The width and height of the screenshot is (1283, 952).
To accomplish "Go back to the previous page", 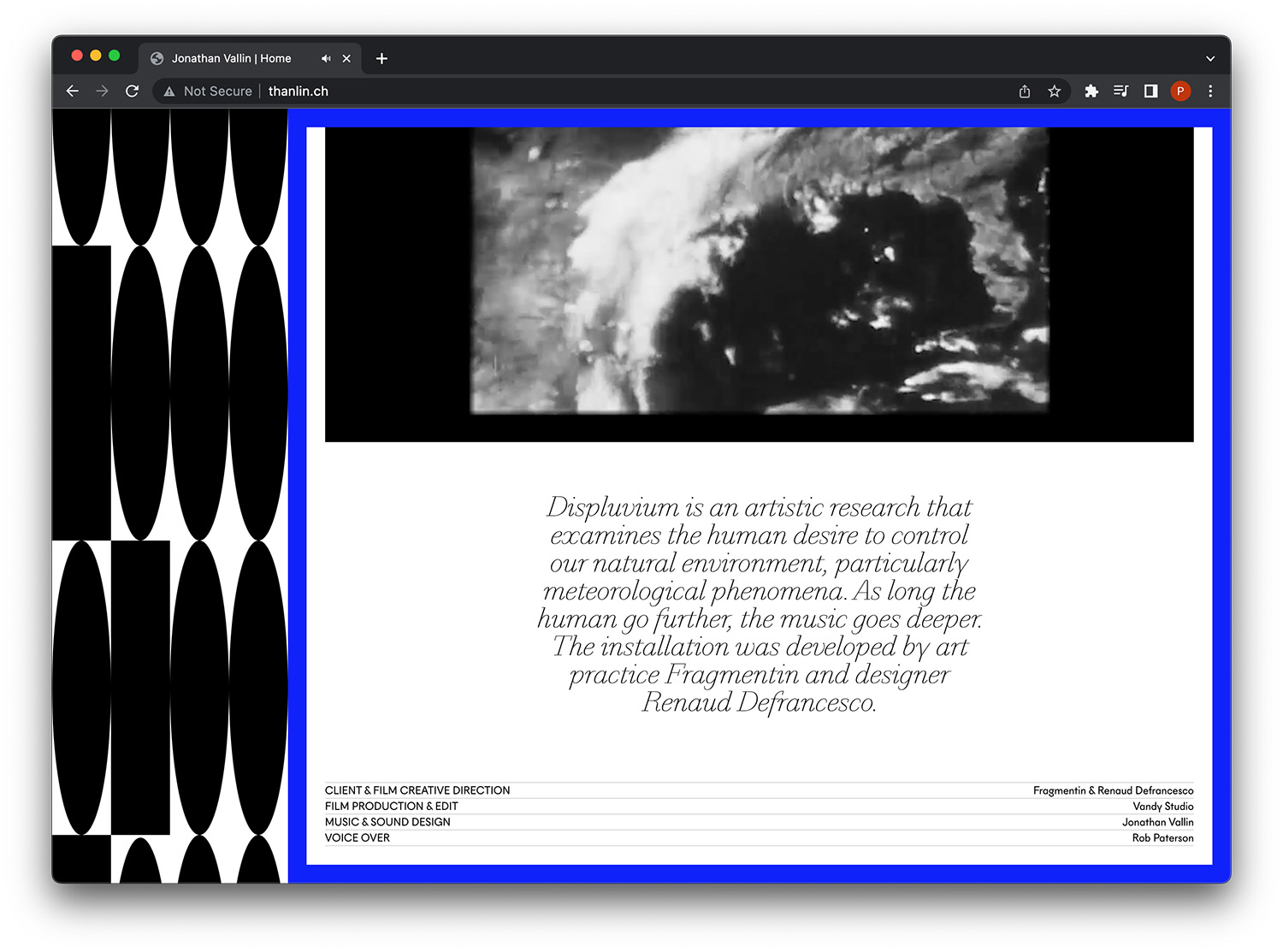I will 73,91.
